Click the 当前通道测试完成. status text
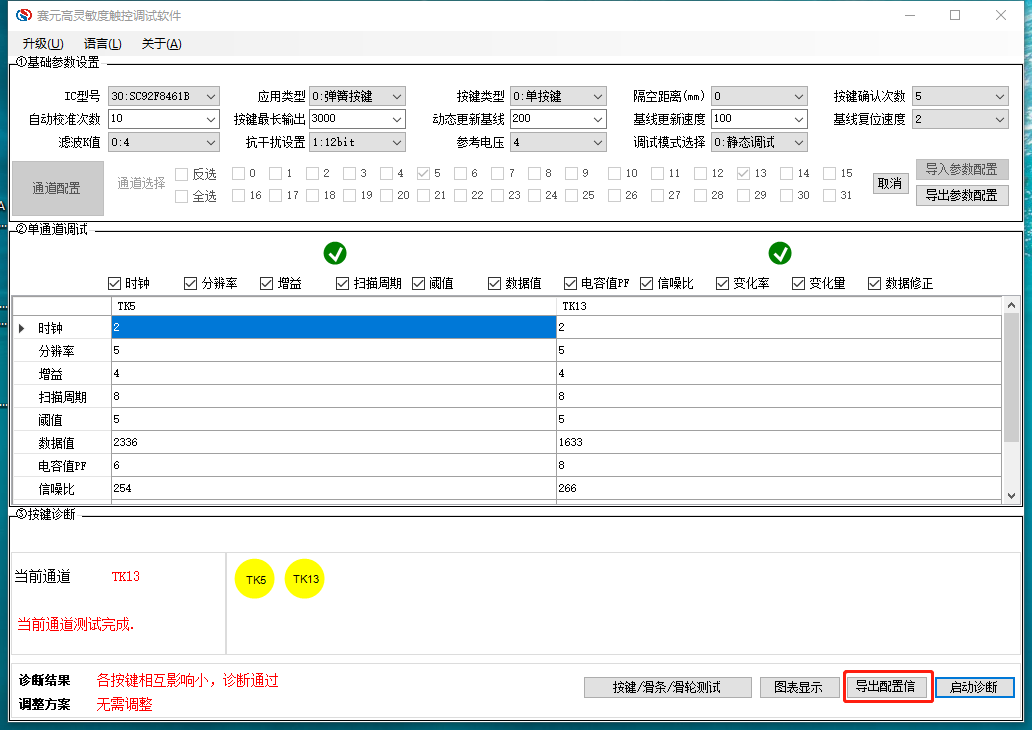The height and width of the screenshot is (730, 1032). click(75, 625)
